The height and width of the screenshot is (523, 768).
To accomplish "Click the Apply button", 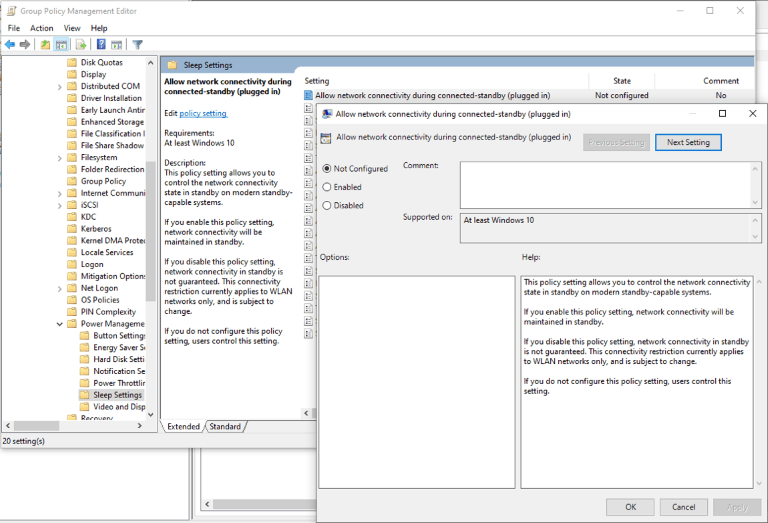I will [x=737, y=507].
